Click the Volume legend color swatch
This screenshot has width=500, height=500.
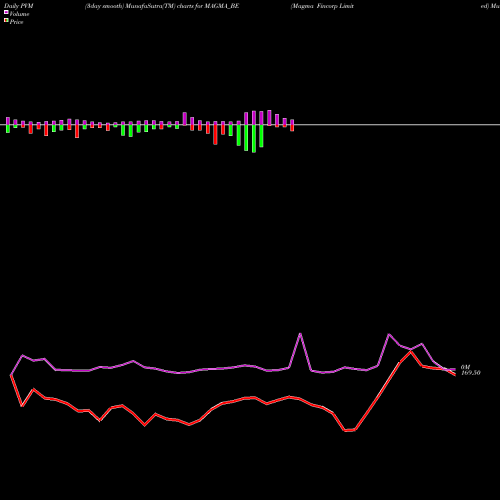[6, 12]
